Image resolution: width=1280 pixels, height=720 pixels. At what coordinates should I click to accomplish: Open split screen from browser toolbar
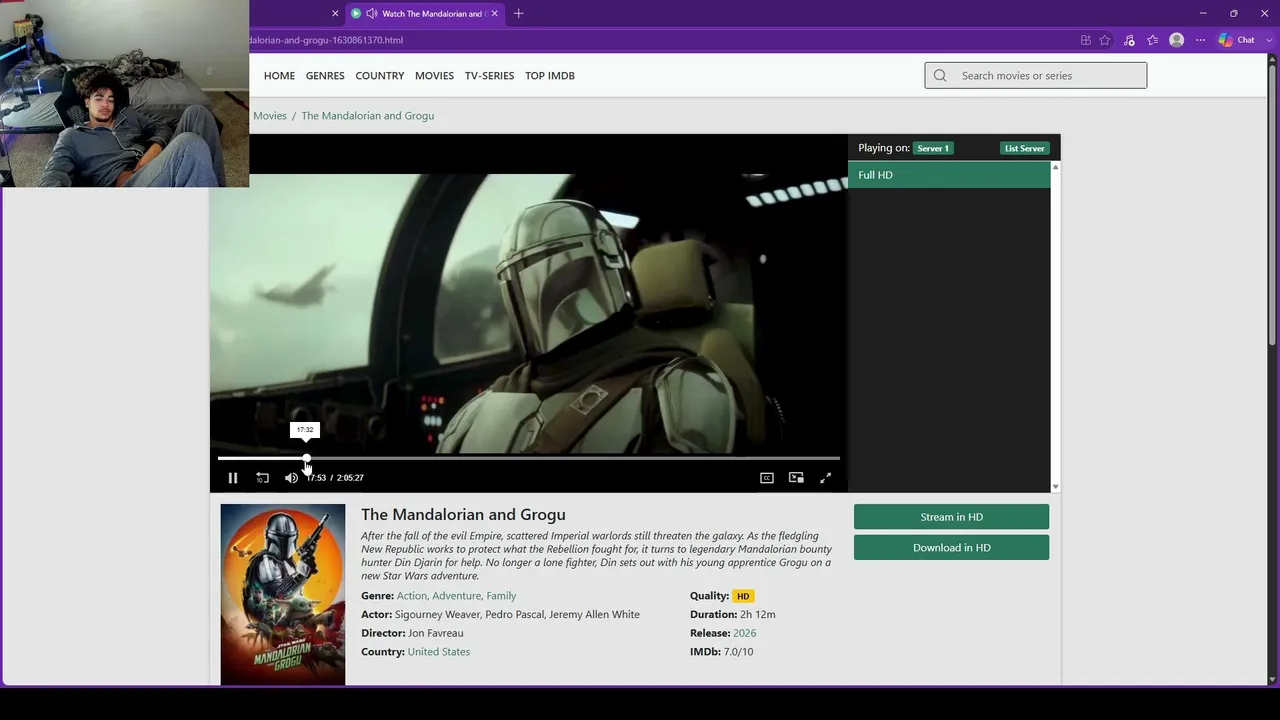coord(1085,41)
